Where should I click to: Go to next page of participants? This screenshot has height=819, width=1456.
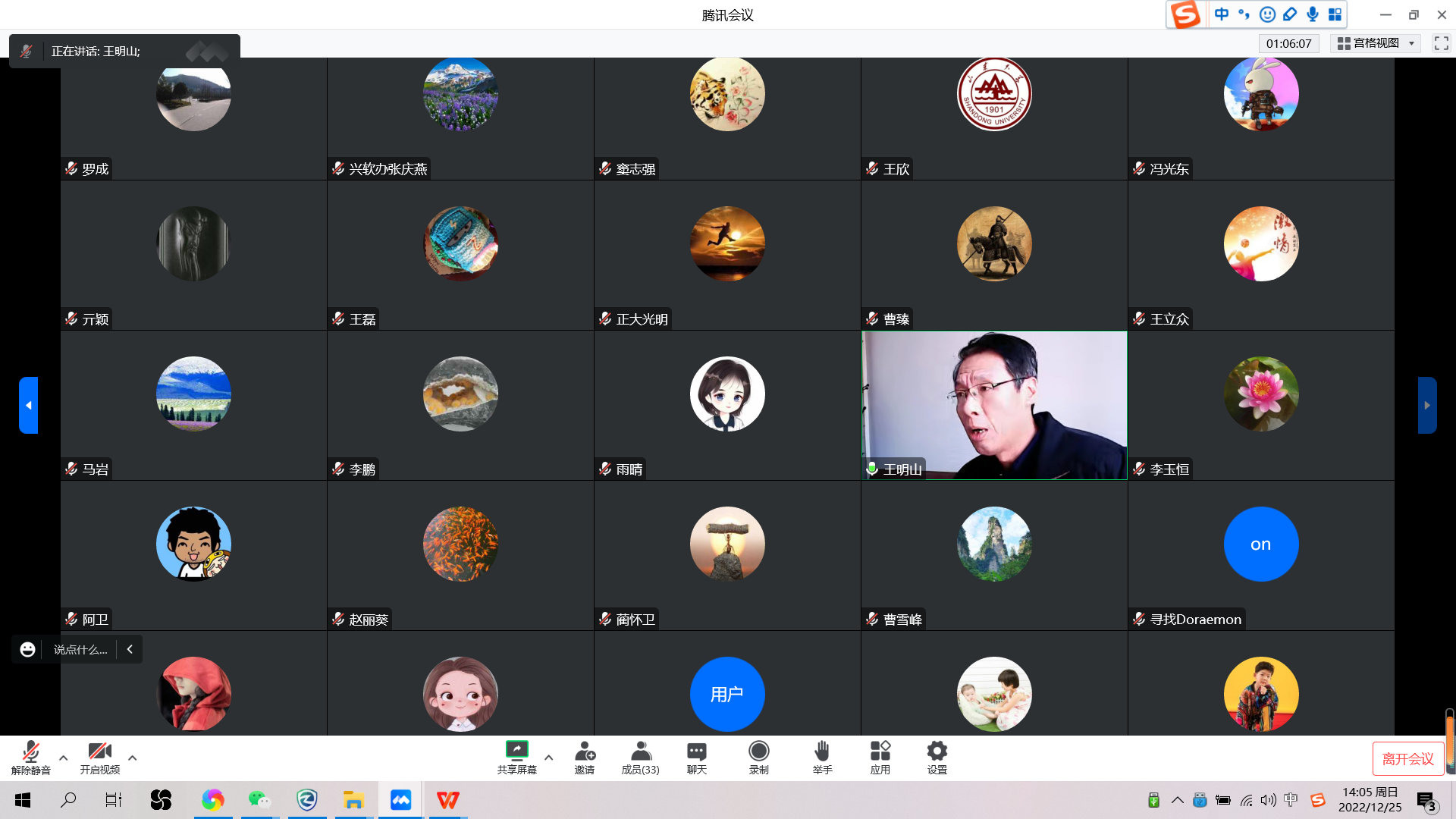point(1427,405)
